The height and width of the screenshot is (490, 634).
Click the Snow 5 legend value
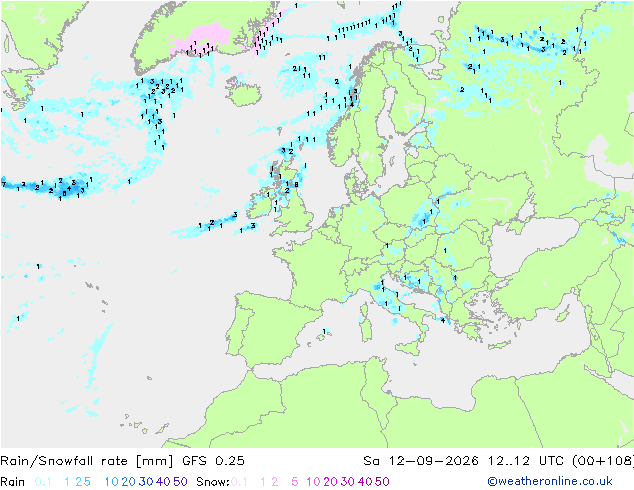294,482
